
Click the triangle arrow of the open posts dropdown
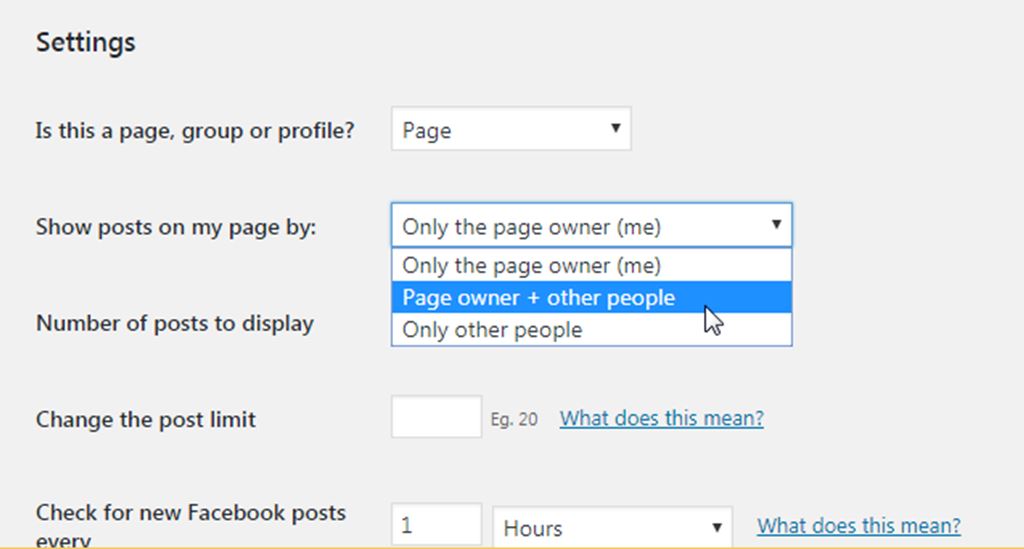coord(776,225)
